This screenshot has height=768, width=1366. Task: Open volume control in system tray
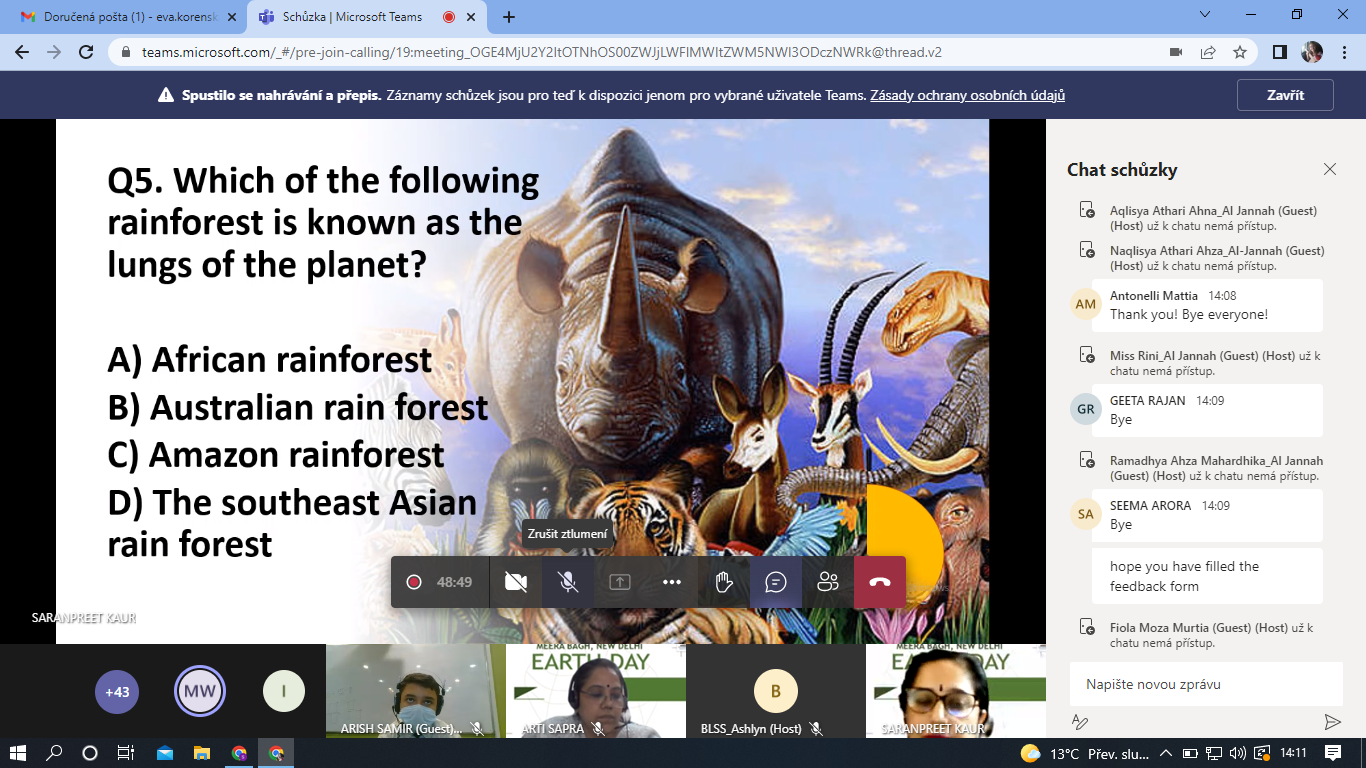click(1238, 753)
